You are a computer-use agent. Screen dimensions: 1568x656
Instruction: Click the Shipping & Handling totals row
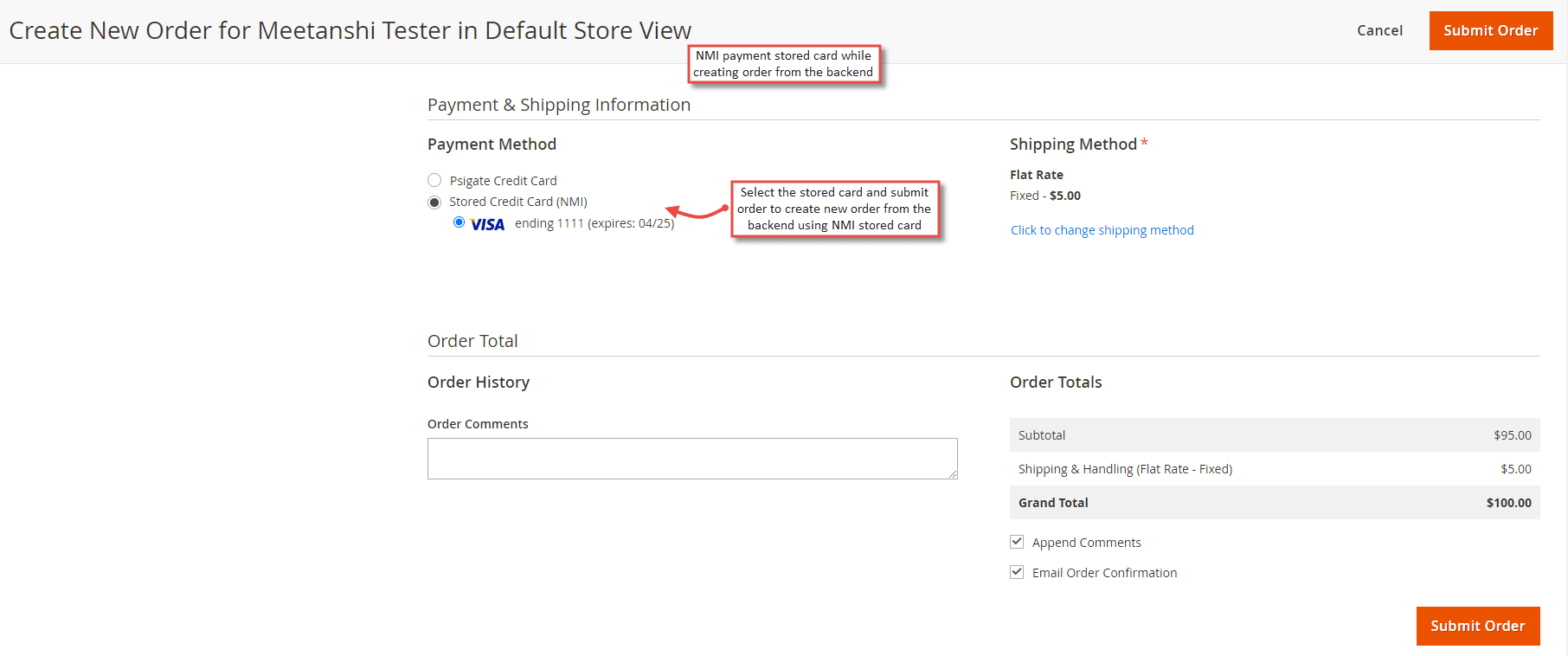(1275, 469)
